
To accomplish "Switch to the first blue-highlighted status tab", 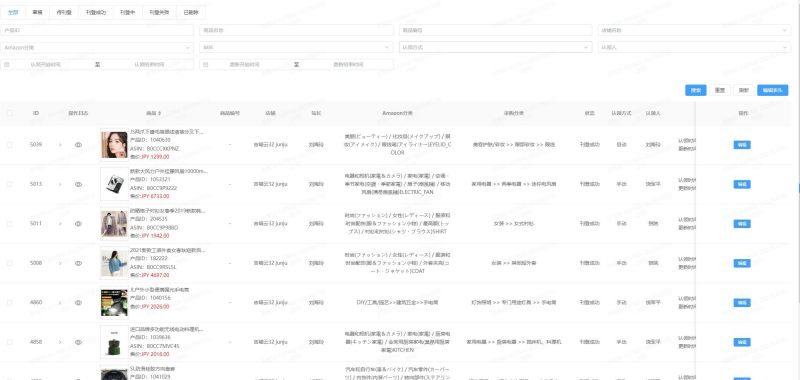I will 13,12.
